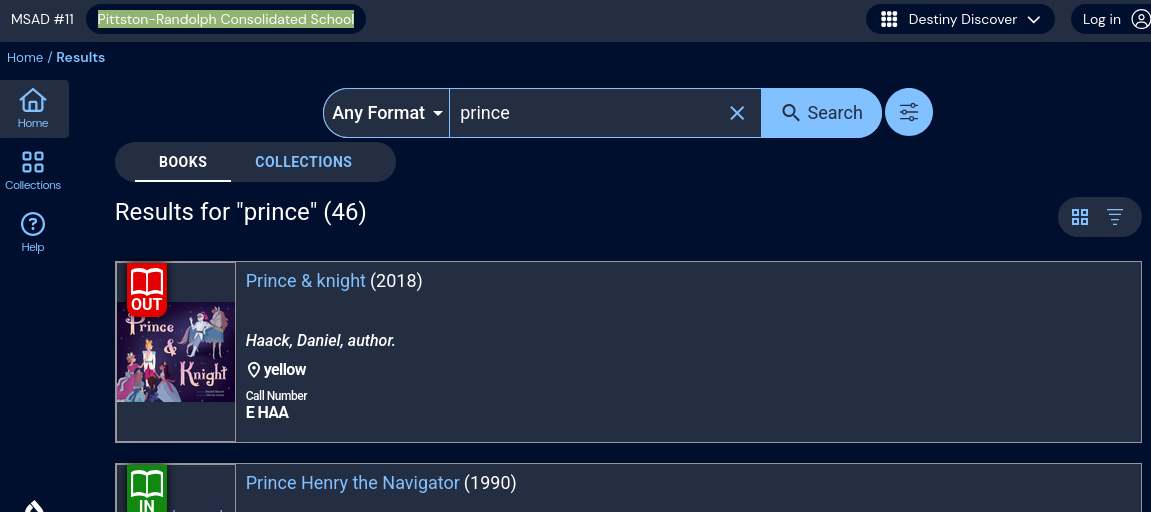The height and width of the screenshot is (512, 1151).
Task: Clear the search text with X
Action: [x=737, y=113]
